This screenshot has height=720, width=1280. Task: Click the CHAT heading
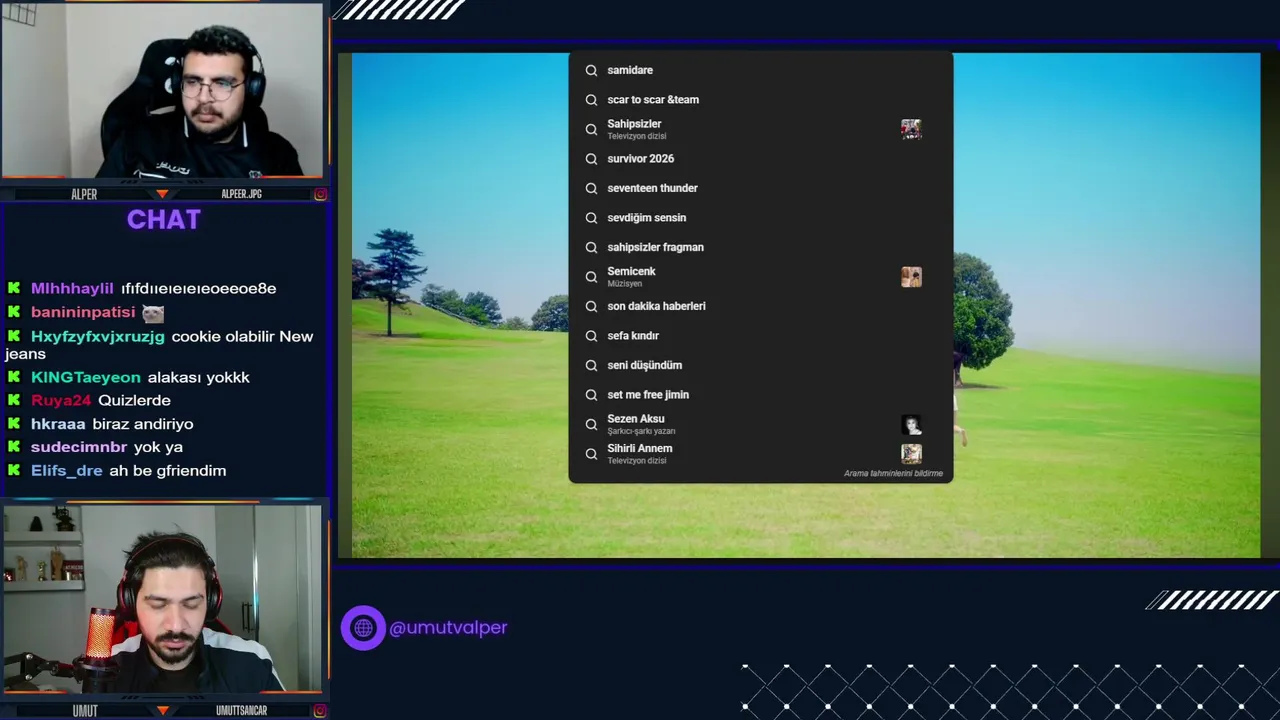point(164,220)
